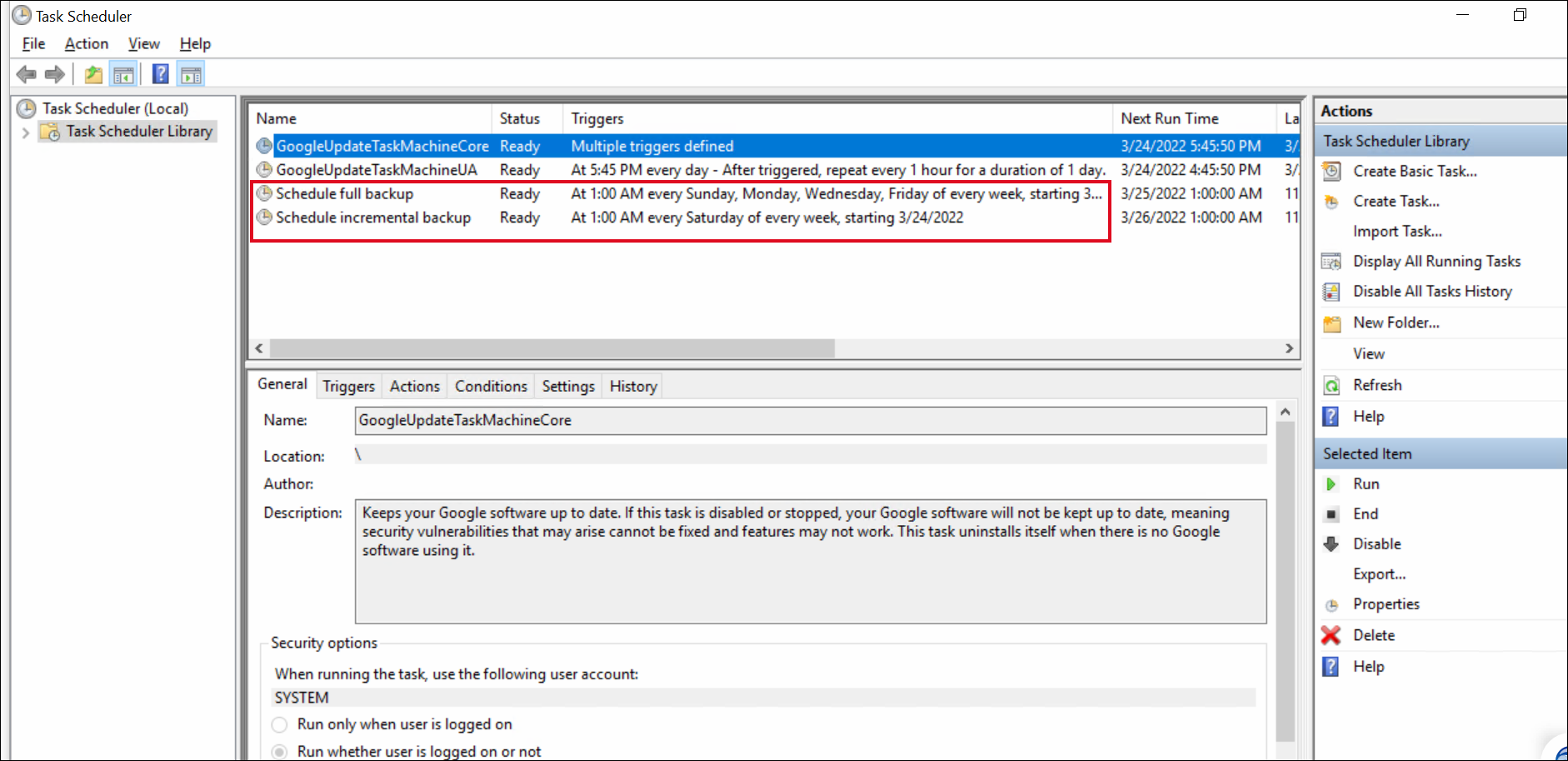The height and width of the screenshot is (761, 1568).
Task: Click the Create Basic Task icon
Action: [1331, 172]
